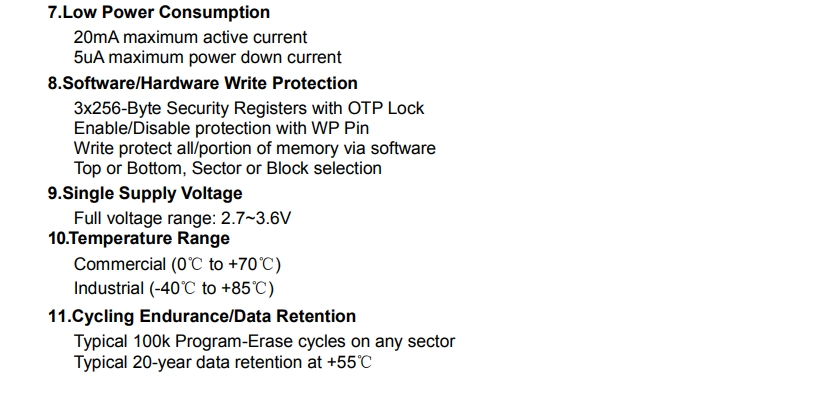Click the Cycling Endurance/Data Retention heading
Viewport: 822px width, 397px height.
click(202, 316)
